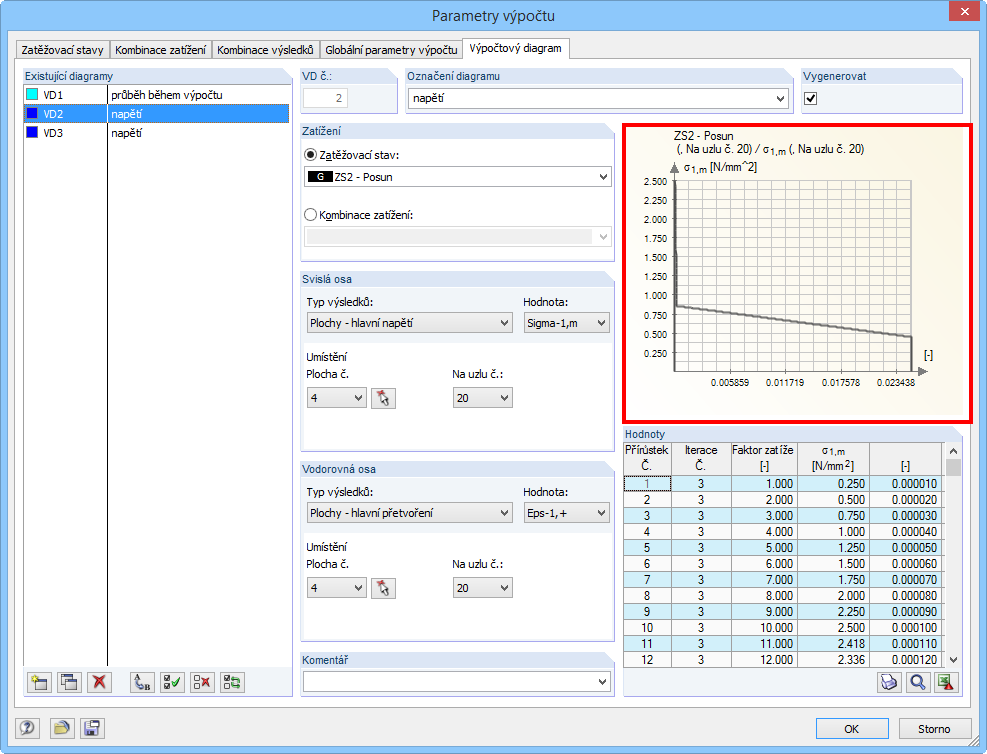Click the magnifier icon under the table

(x=918, y=682)
